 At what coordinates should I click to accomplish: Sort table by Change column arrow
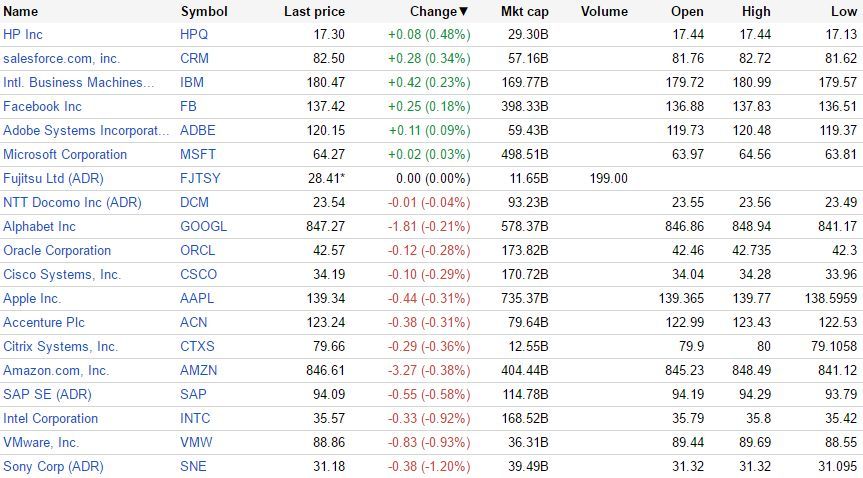tap(464, 12)
